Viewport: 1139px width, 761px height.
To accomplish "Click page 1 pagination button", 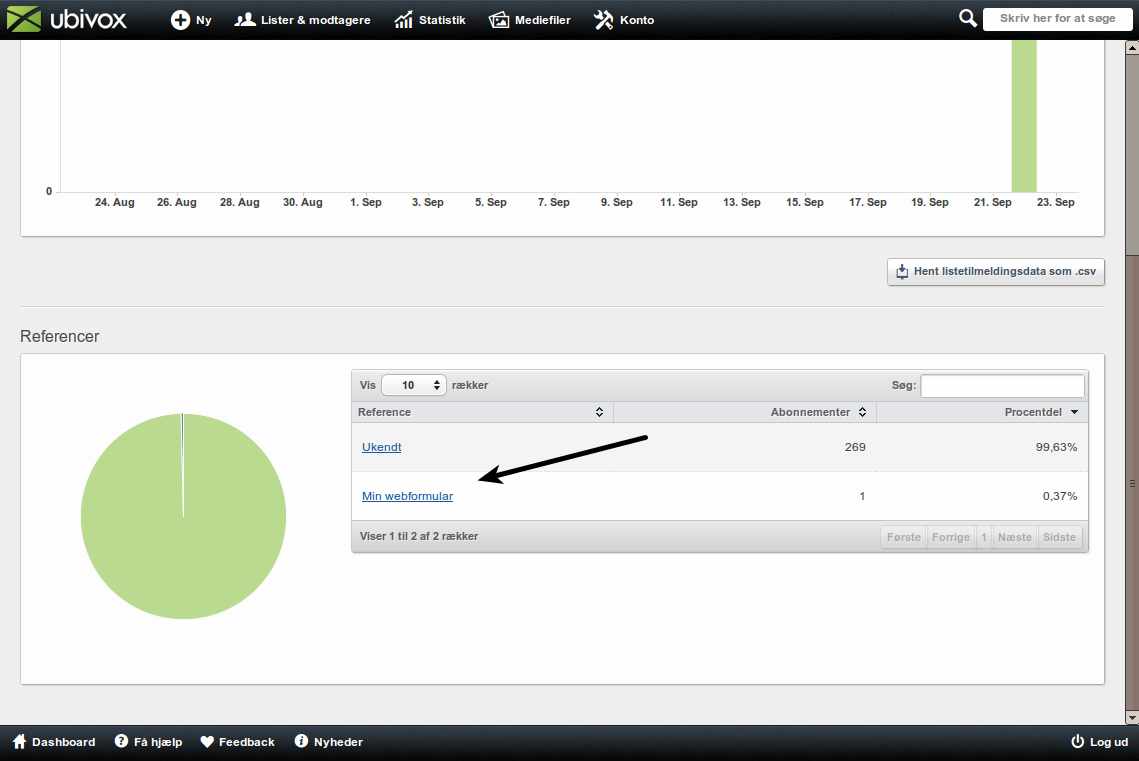I will click(x=984, y=537).
